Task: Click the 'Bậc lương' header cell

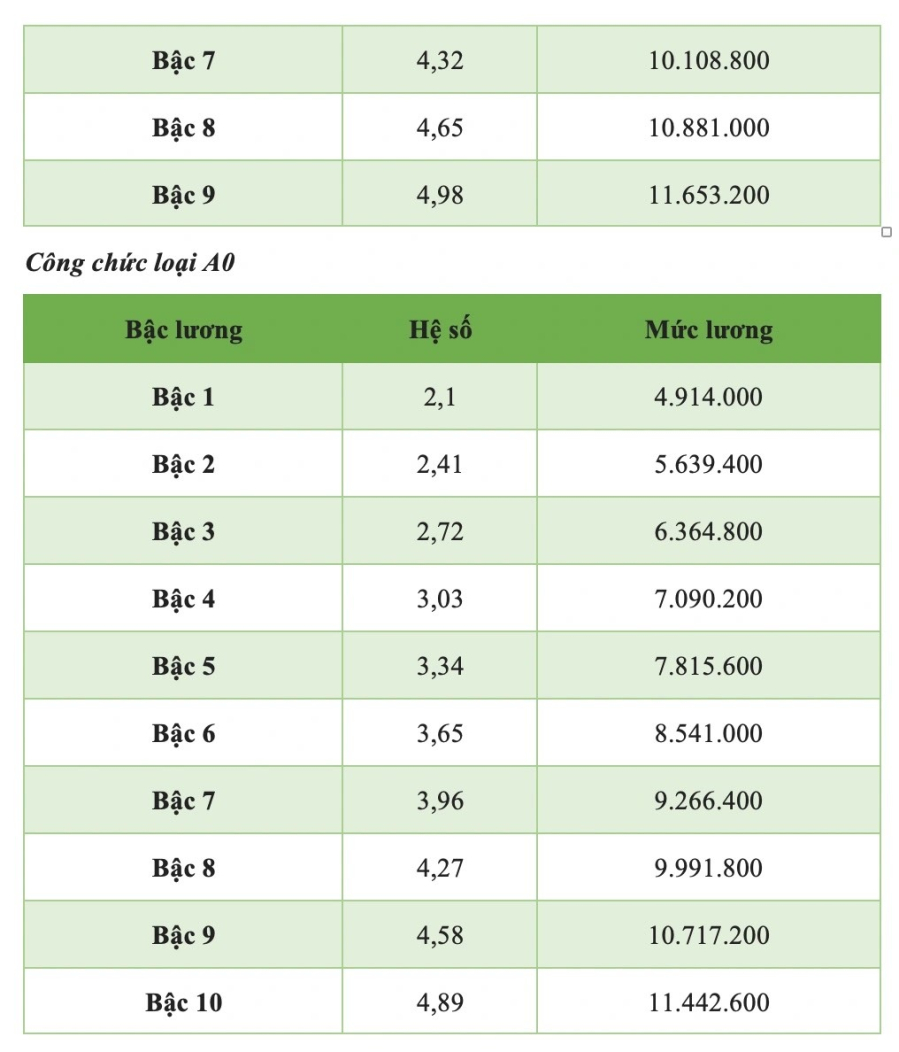Action: (x=184, y=329)
